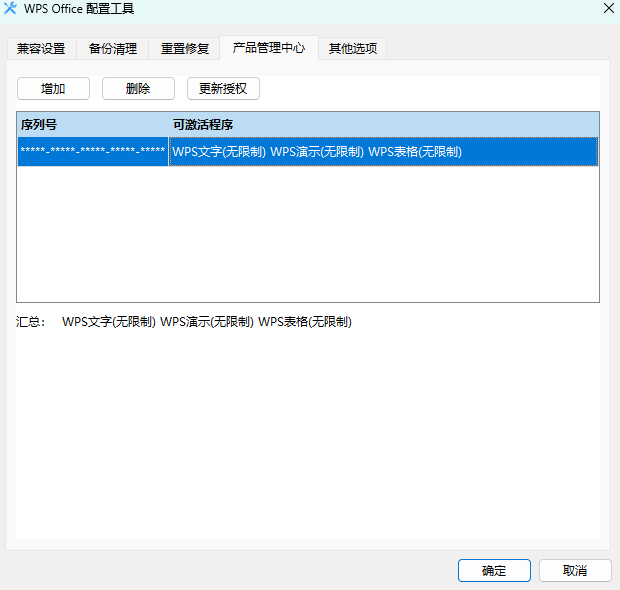Viewport: 620px width, 590px height.
Task: Click the 增加 button
Action: [53, 89]
